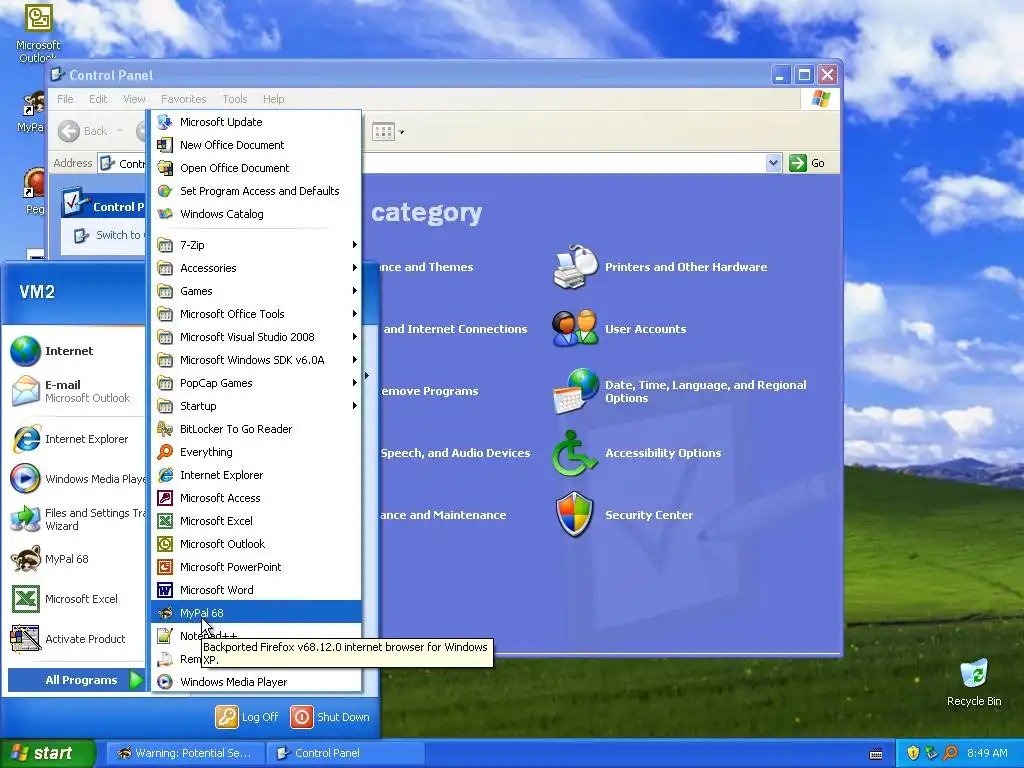
Task: Click the Security Center shield icon
Action: [x=574, y=515]
